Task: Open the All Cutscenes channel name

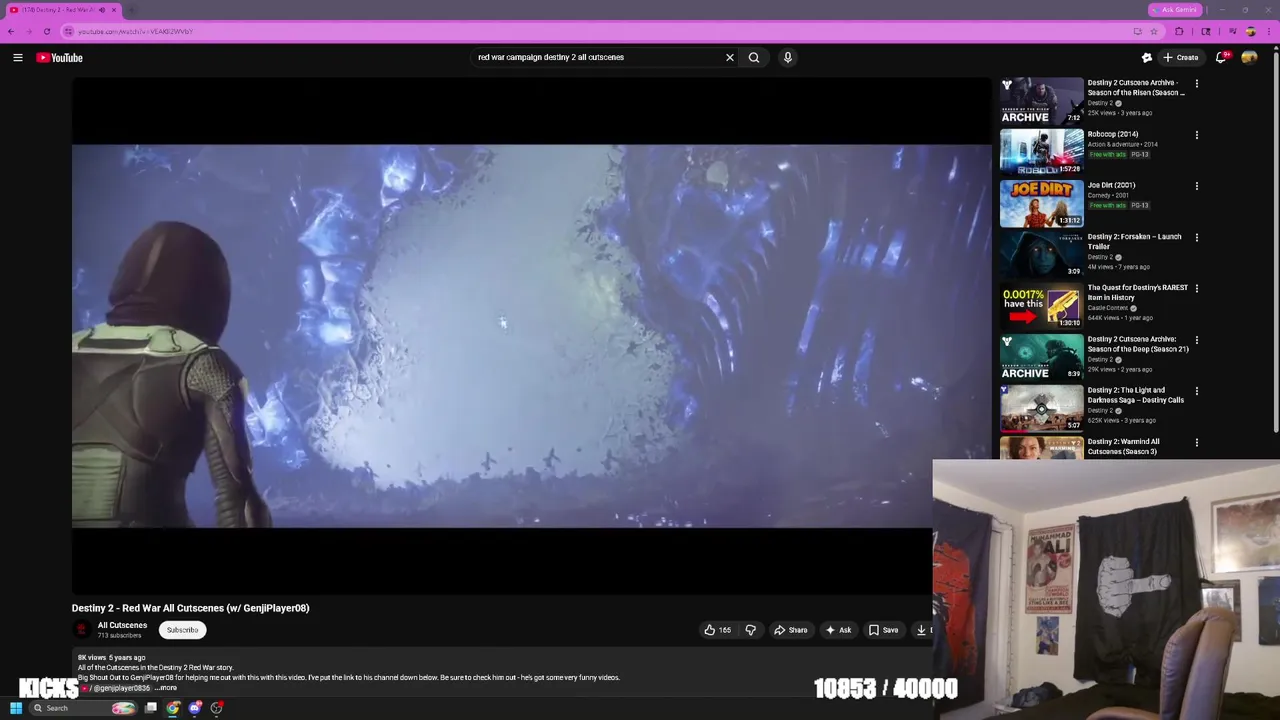Action: (x=122, y=625)
